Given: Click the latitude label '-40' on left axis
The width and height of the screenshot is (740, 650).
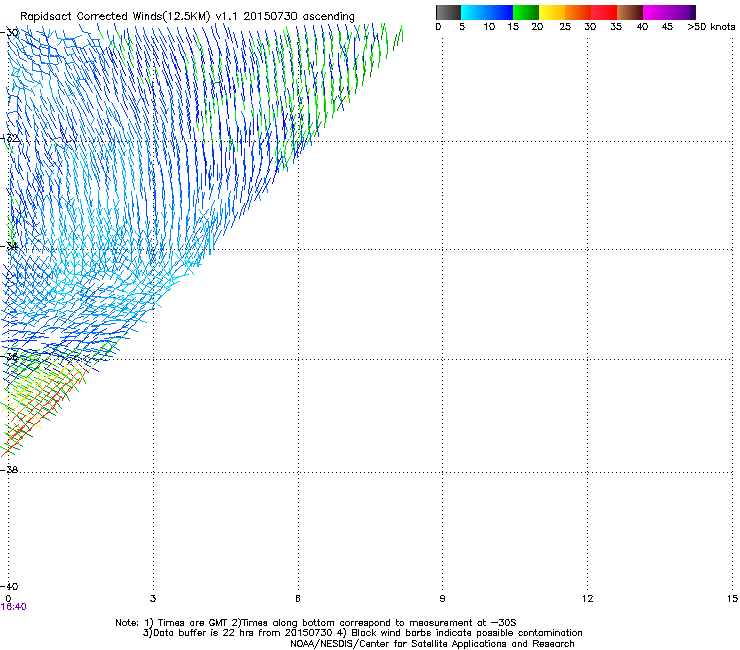Looking at the screenshot, I should (x=9, y=586).
